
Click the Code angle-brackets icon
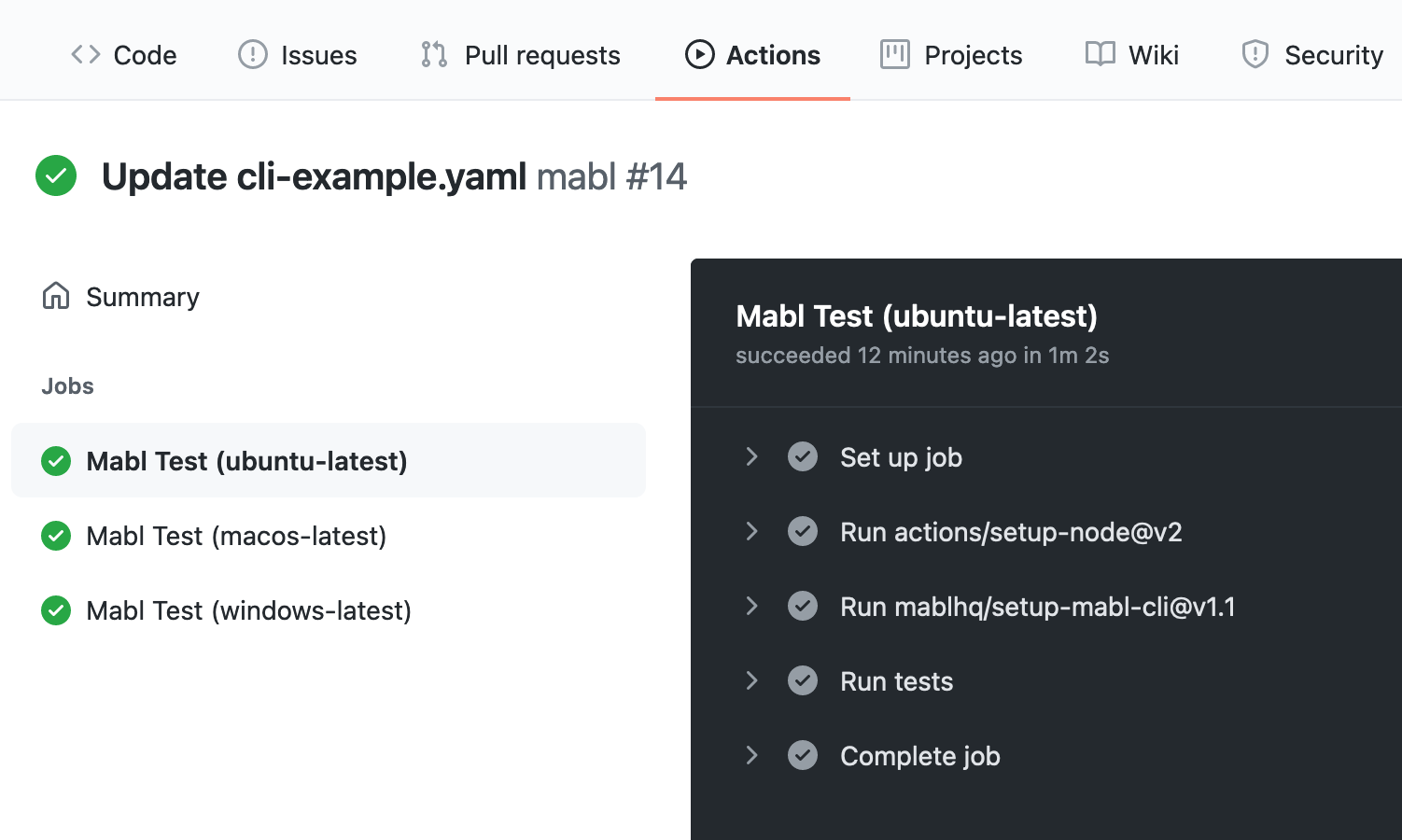point(86,54)
